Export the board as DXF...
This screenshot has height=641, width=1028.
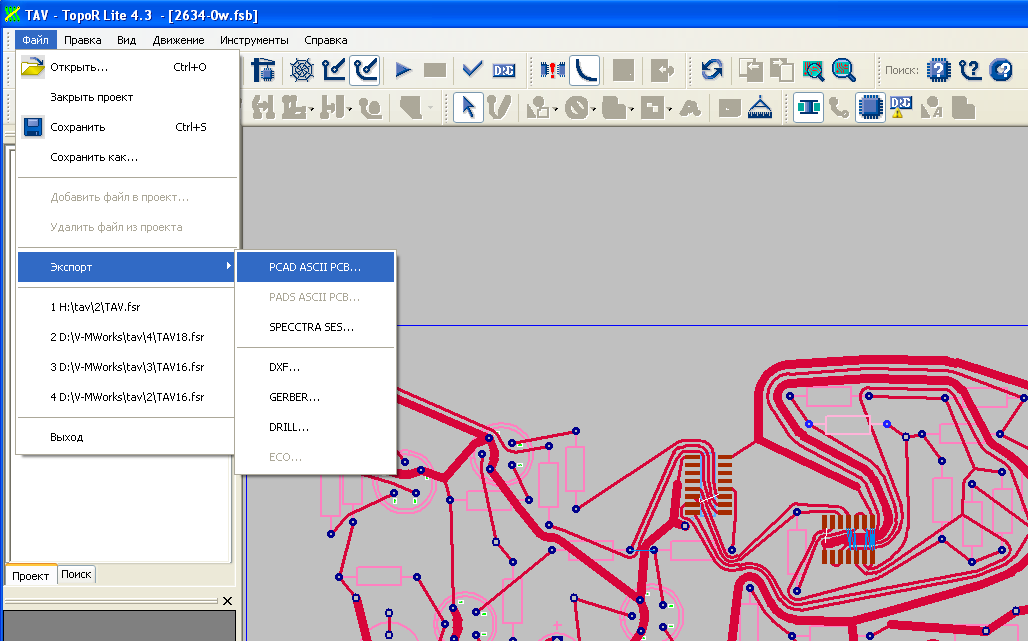[x=315, y=367]
